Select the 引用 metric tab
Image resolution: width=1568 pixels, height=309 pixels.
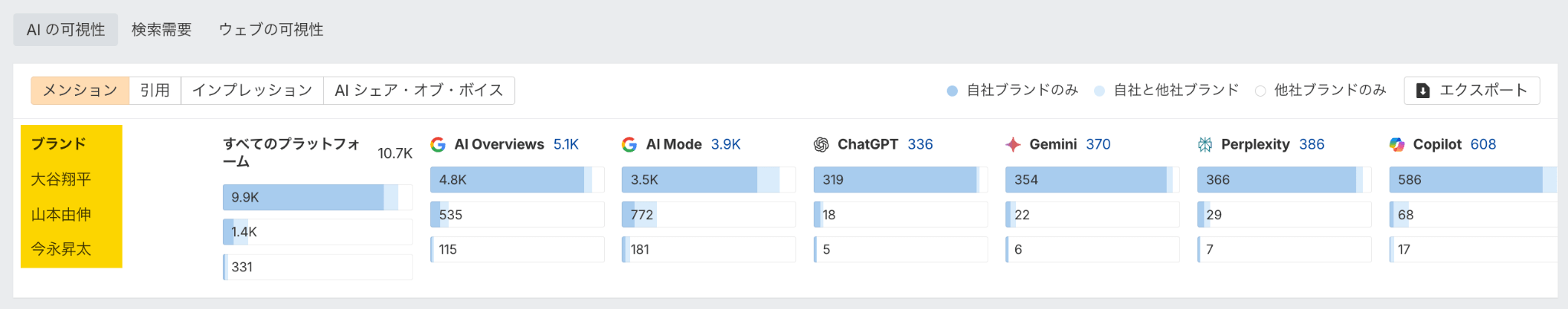(x=155, y=90)
